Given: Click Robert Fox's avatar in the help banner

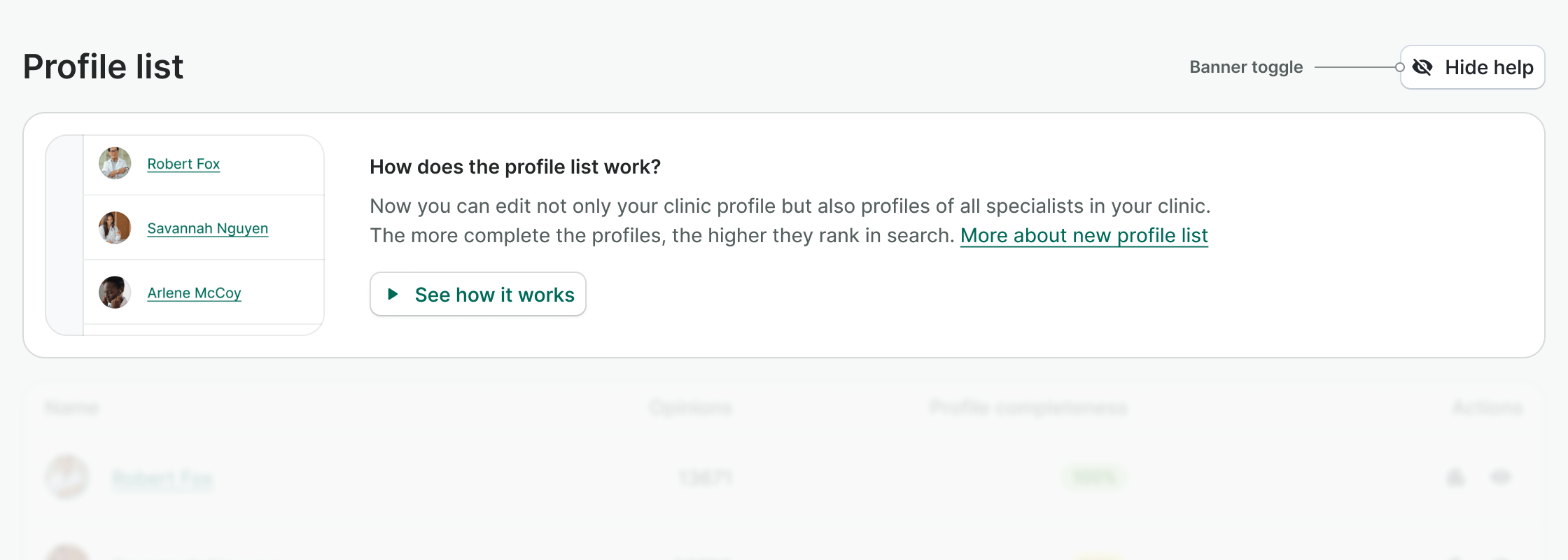Looking at the screenshot, I should click(115, 164).
